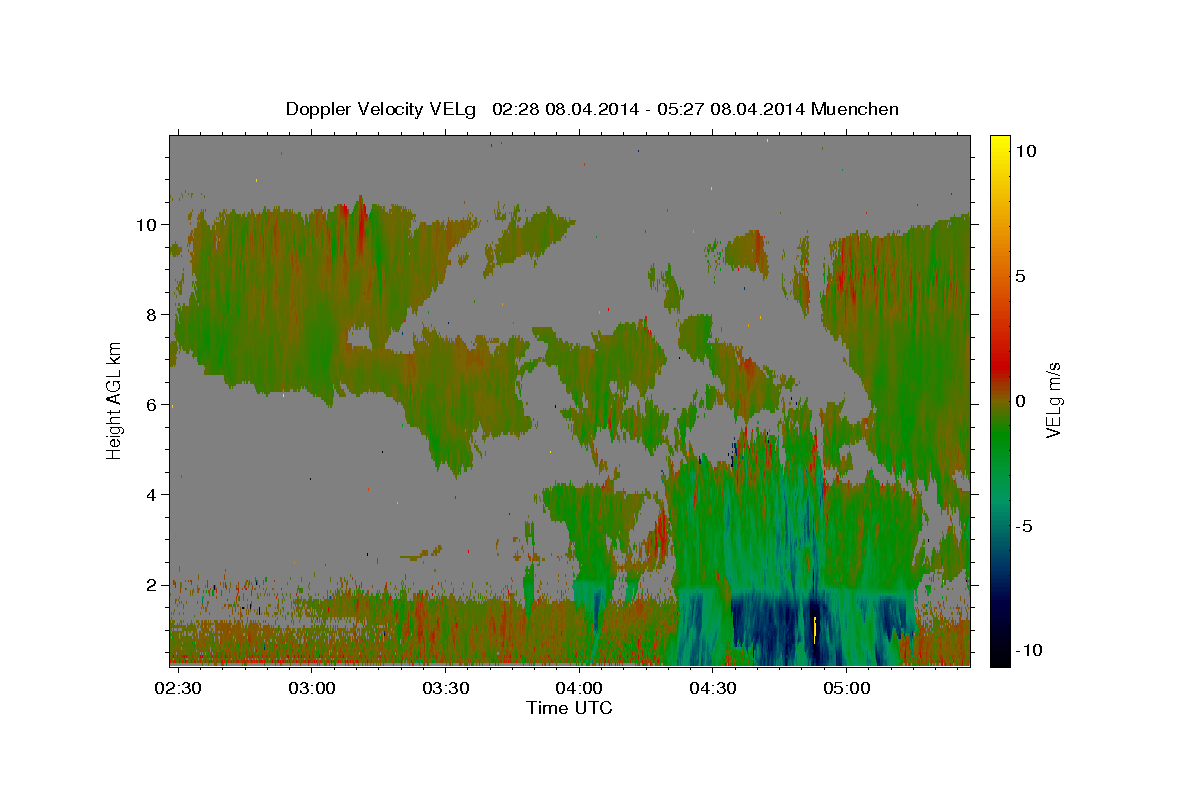The width and height of the screenshot is (1200, 800).
Task: Select the '04:00' time axis label
Action: tap(579, 688)
